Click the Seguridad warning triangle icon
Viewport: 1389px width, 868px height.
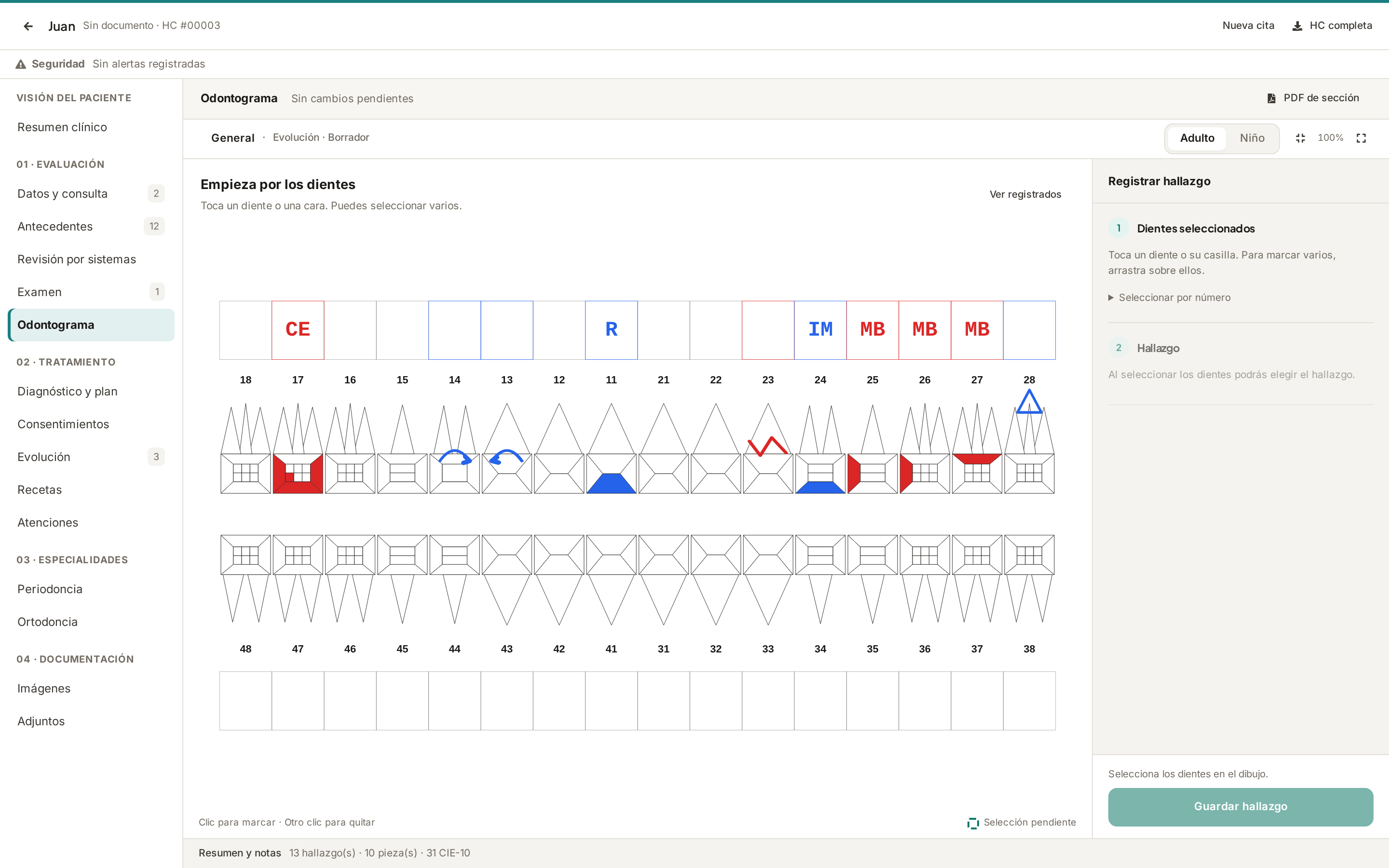21,64
